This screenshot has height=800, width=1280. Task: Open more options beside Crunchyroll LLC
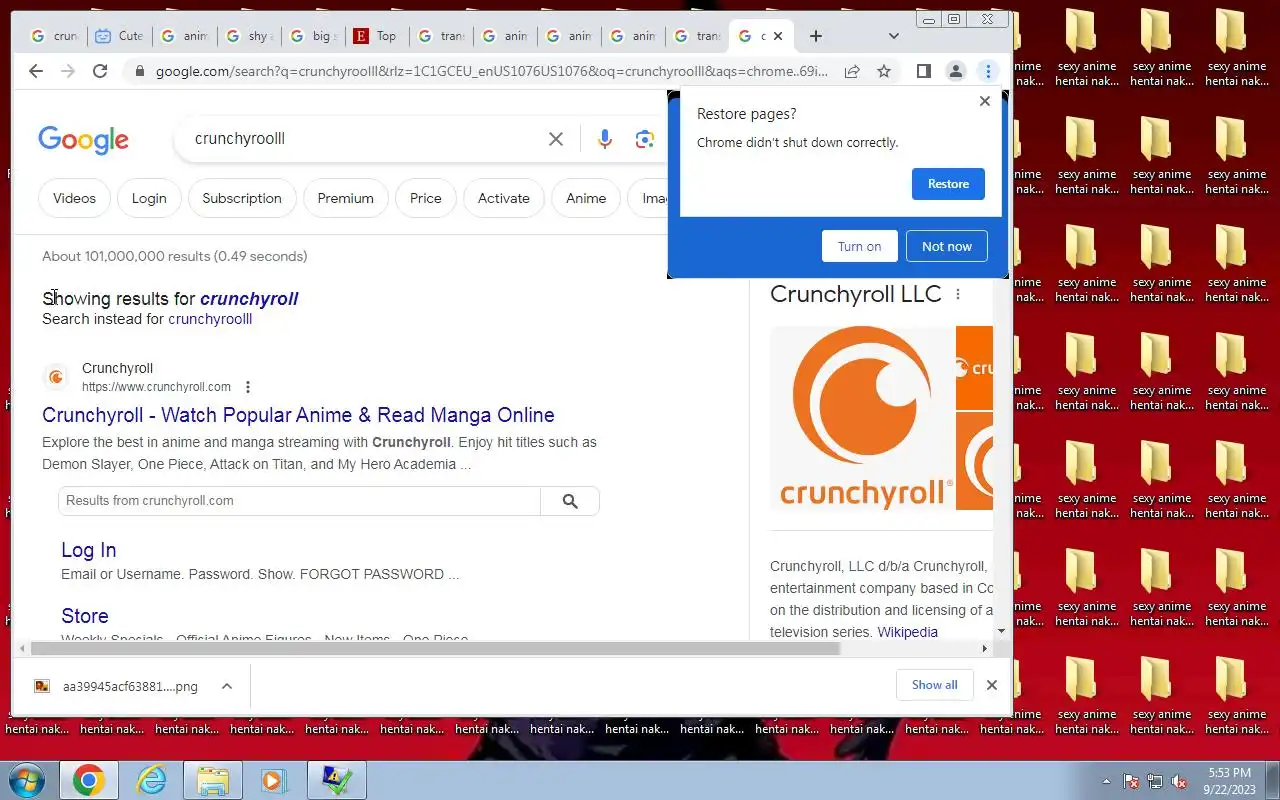(958, 294)
